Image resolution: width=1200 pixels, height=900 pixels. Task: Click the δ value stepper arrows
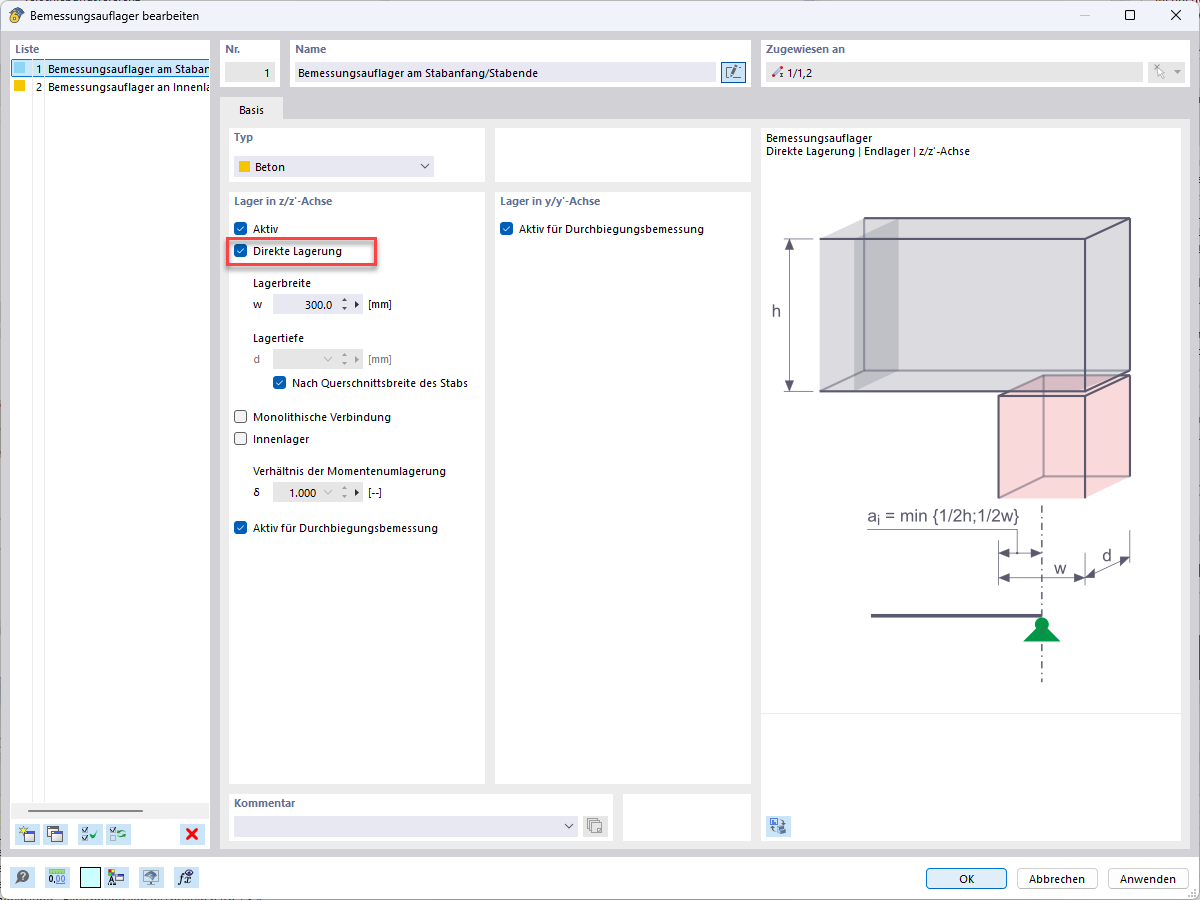[x=344, y=493]
